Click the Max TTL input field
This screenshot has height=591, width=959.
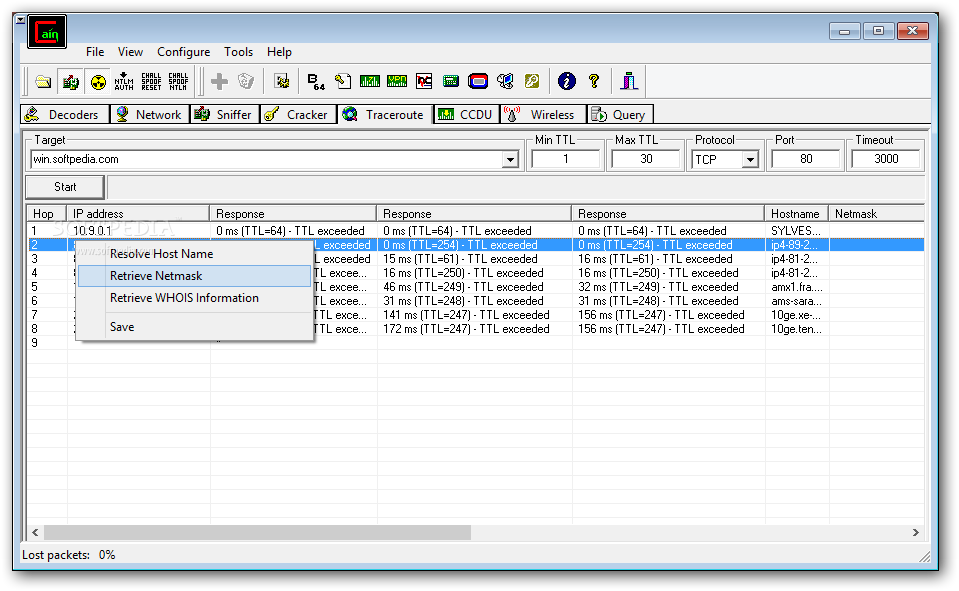click(x=646, y=159)
